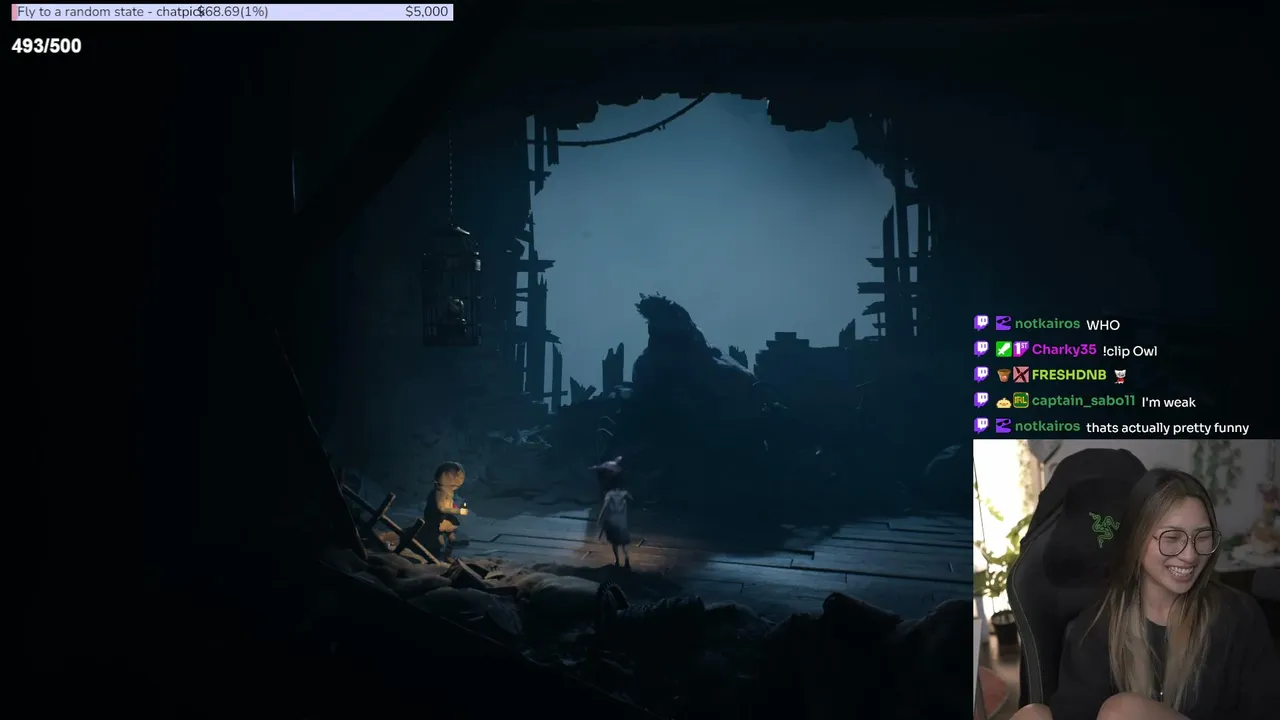Click the "WHO" chat message text

(1103, 325)
